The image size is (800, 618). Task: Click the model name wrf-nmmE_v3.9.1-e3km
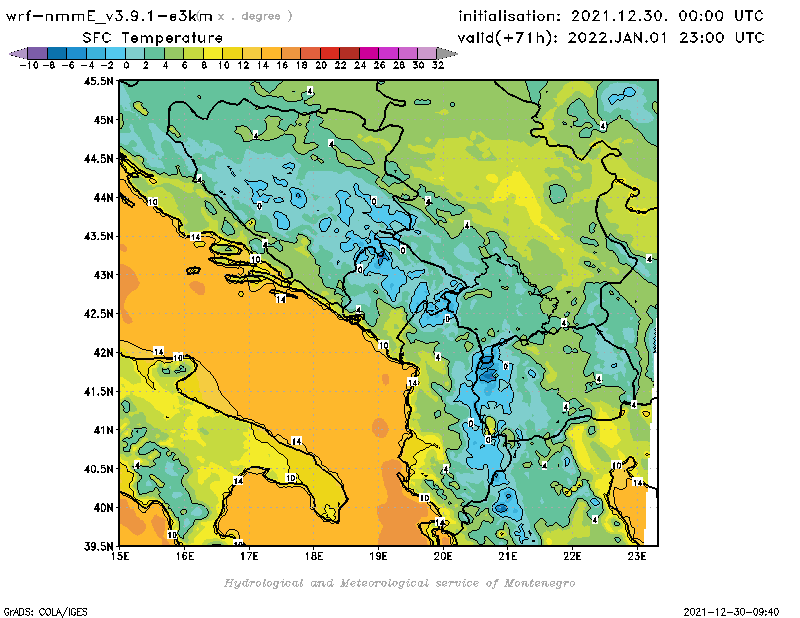click(109, 16)
